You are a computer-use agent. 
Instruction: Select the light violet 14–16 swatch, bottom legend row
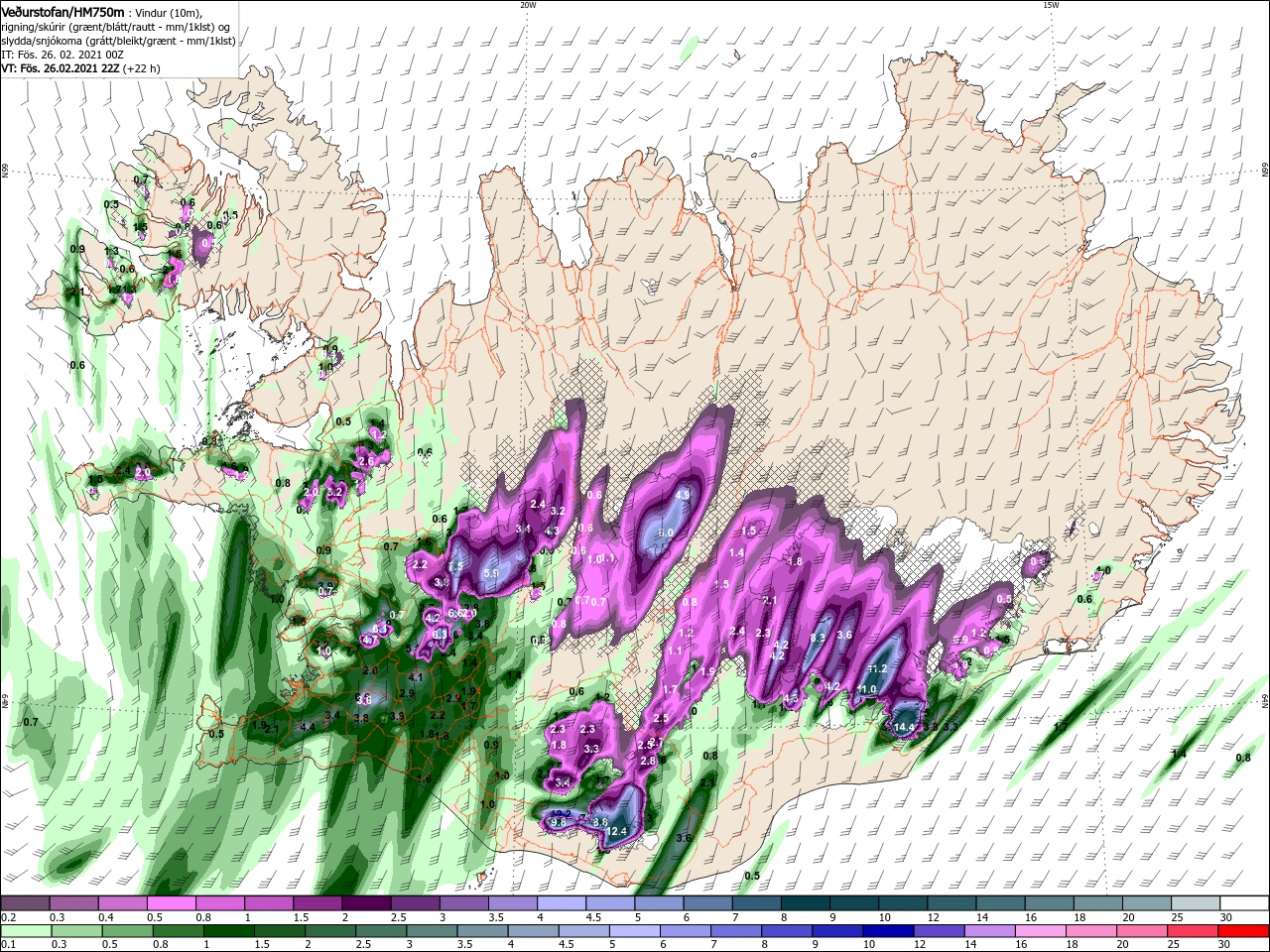pyautogui.click(x=990, y=930)
